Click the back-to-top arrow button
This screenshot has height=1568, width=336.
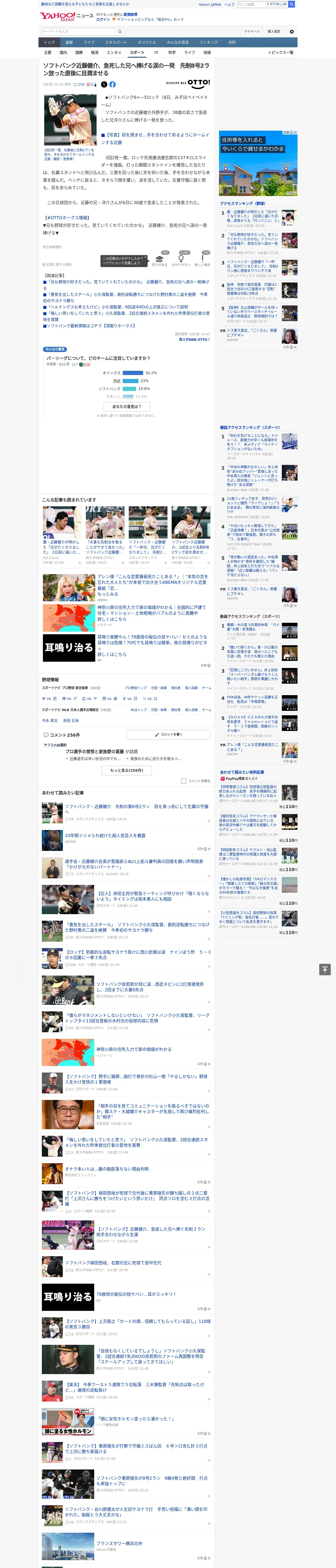[325, 969]
